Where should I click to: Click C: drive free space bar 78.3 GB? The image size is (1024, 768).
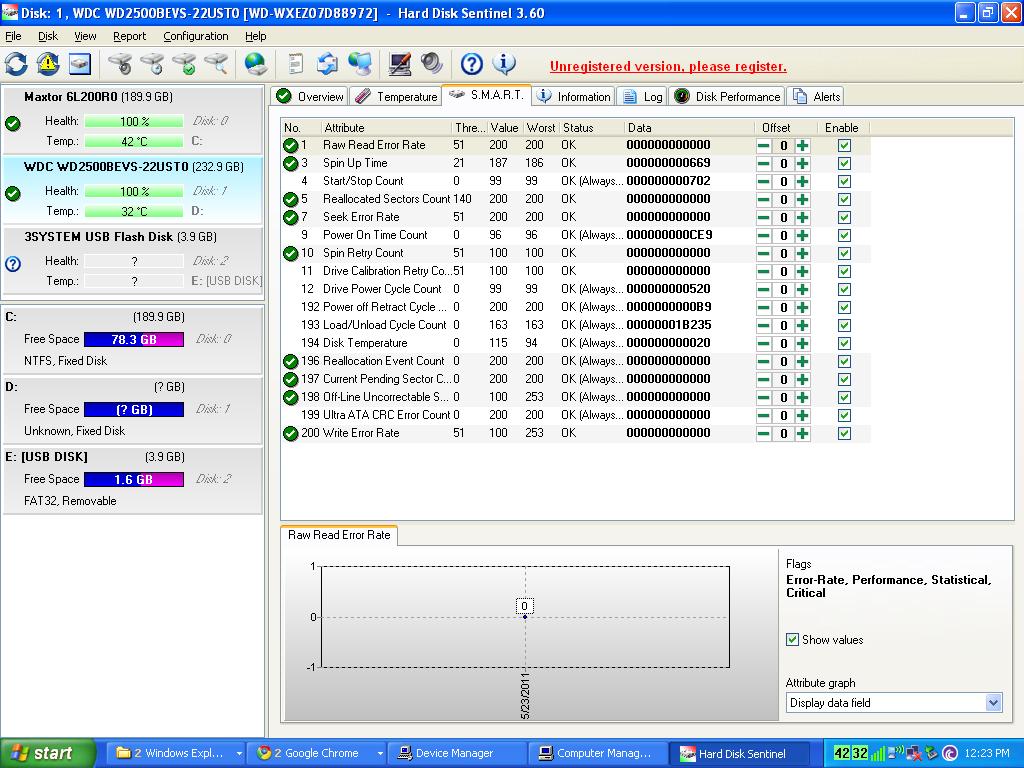(x=134, y=340)
